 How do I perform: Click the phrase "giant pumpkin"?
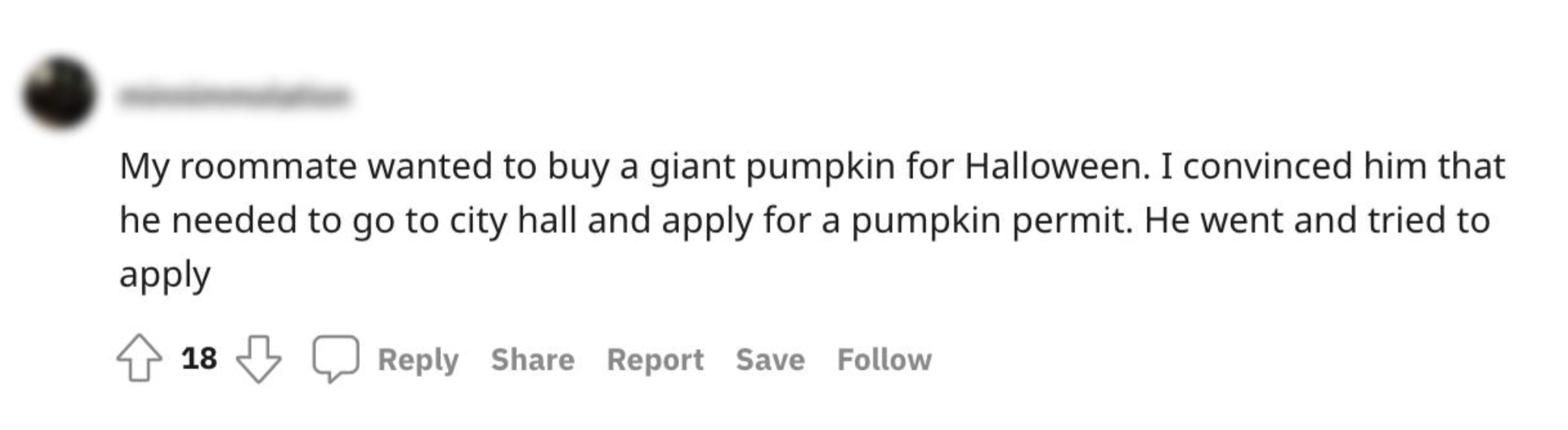click(771, 168)
